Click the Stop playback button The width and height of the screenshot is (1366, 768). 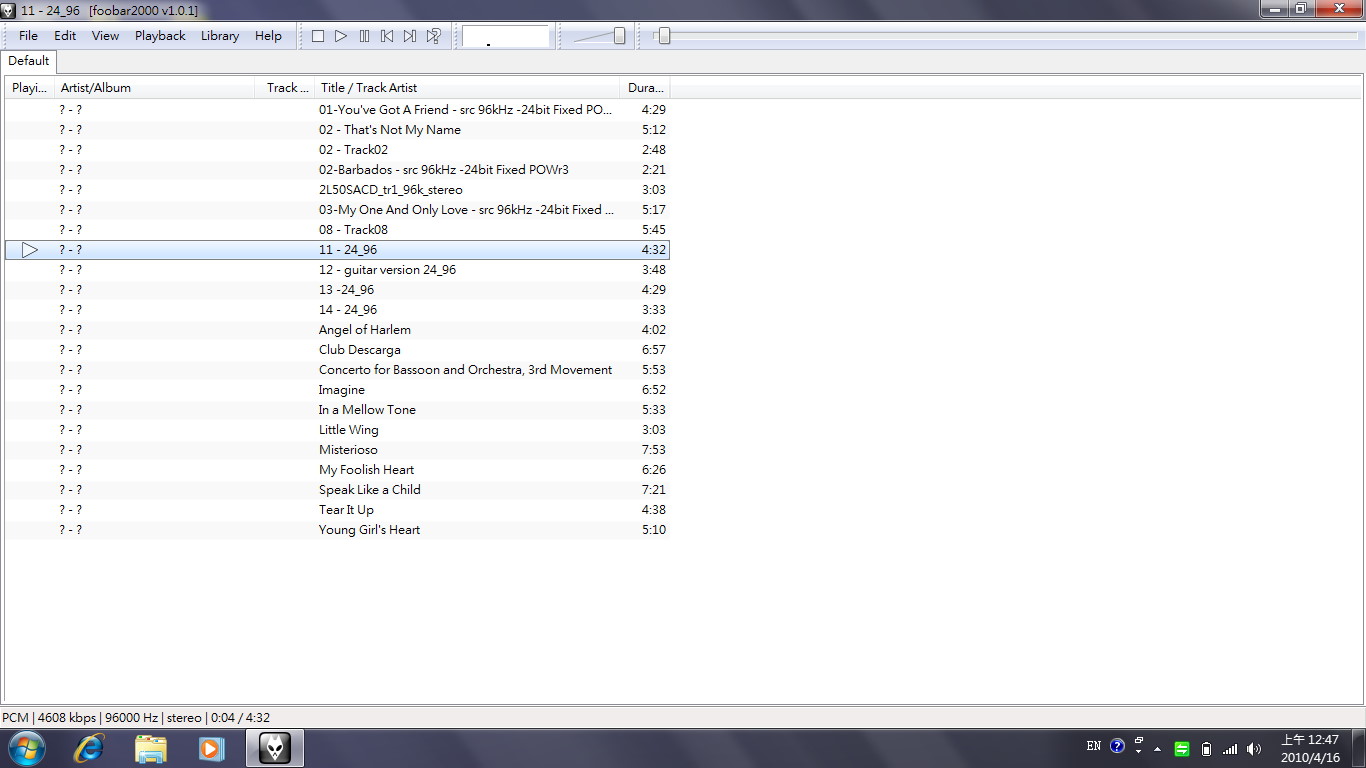click(x=318, y=36)
